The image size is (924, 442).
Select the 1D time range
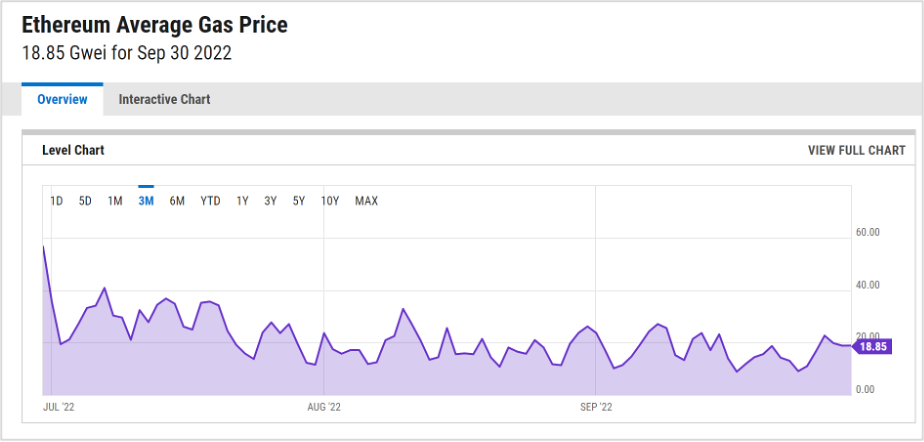pos(57,202)
